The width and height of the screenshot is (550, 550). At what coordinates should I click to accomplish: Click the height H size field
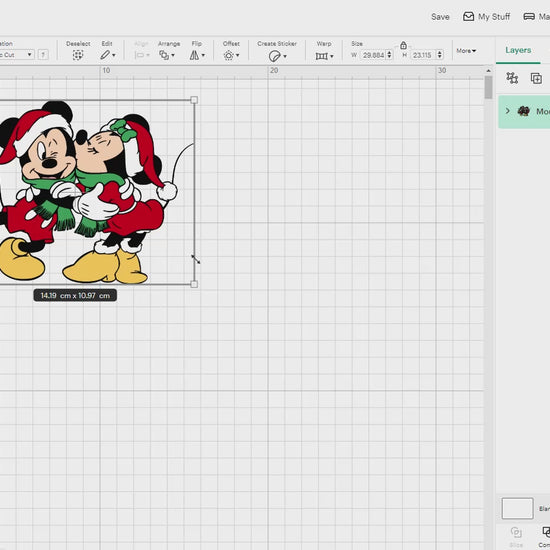point(423,55)
